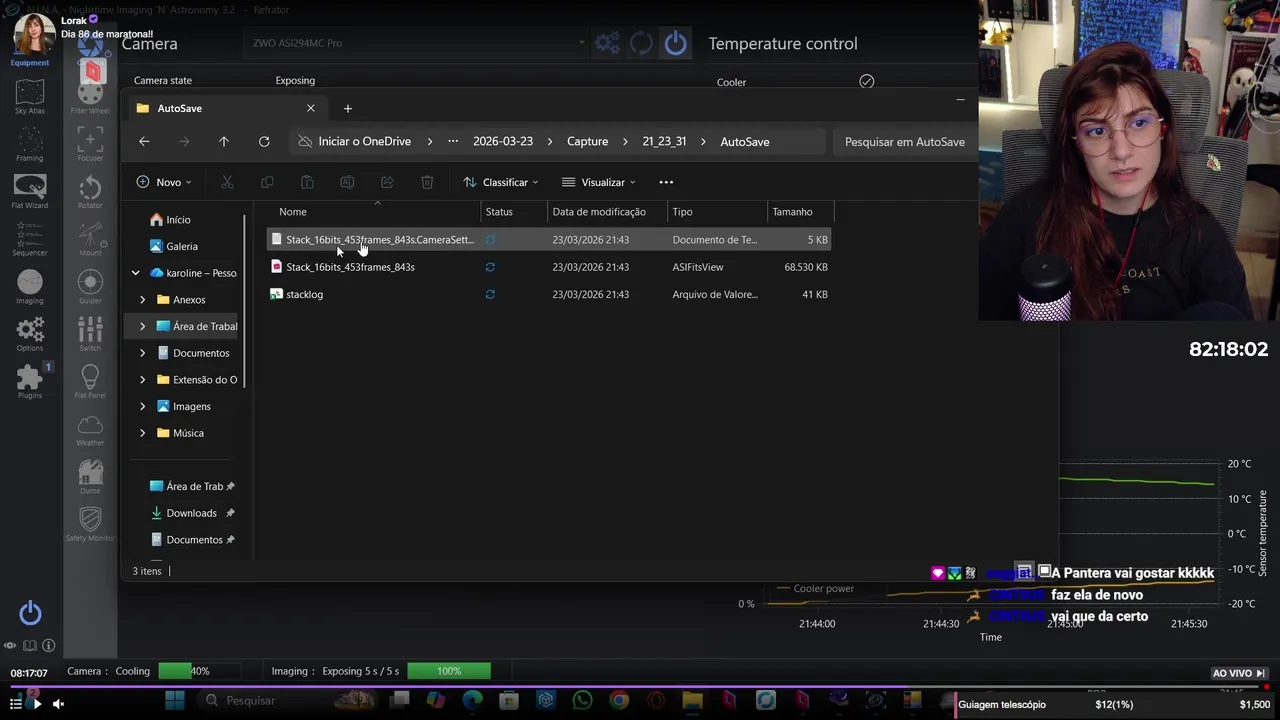Expand the Música tree folder
This screenshot has width=1280, height=720.
142,433
